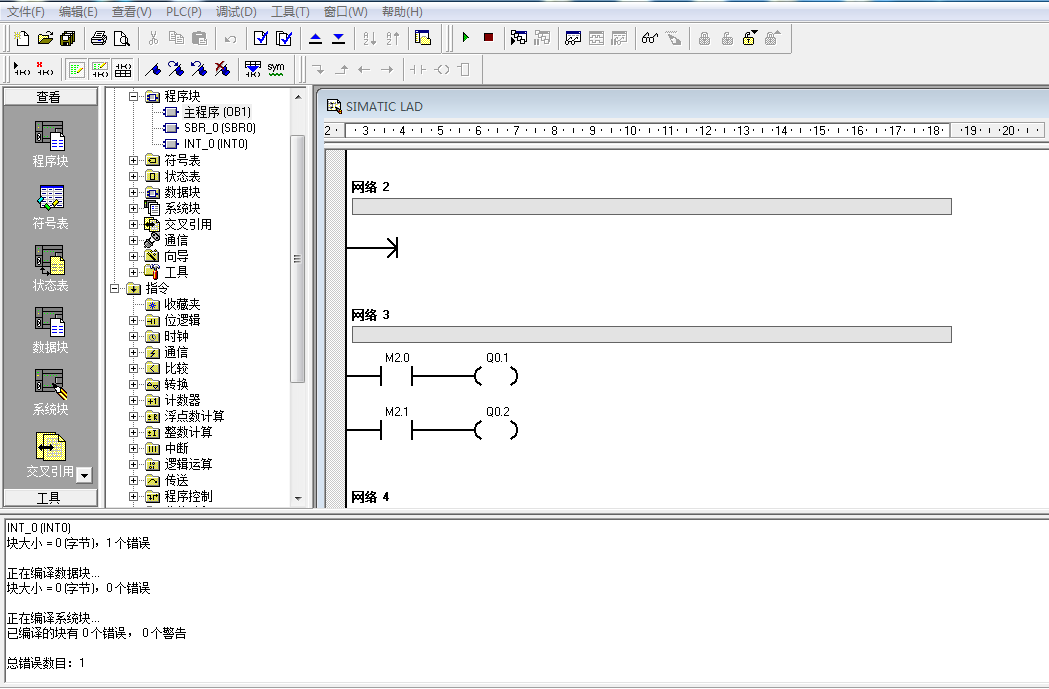1049x689 pixels.
Task: Toggle symbolic addressing with sym icon
Action: click(275, 69)
